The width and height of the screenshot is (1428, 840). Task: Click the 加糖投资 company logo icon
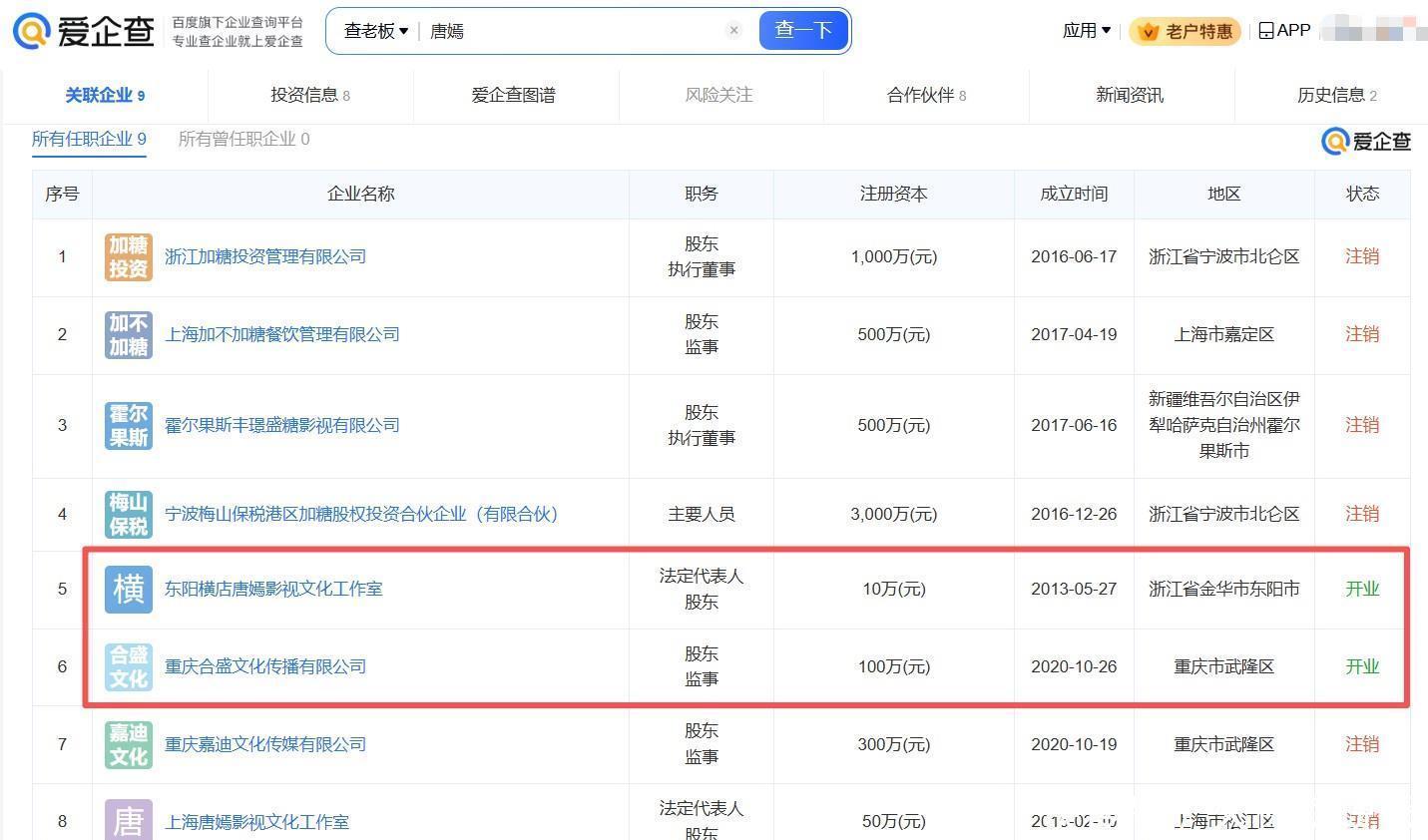[x=129, y=257]
